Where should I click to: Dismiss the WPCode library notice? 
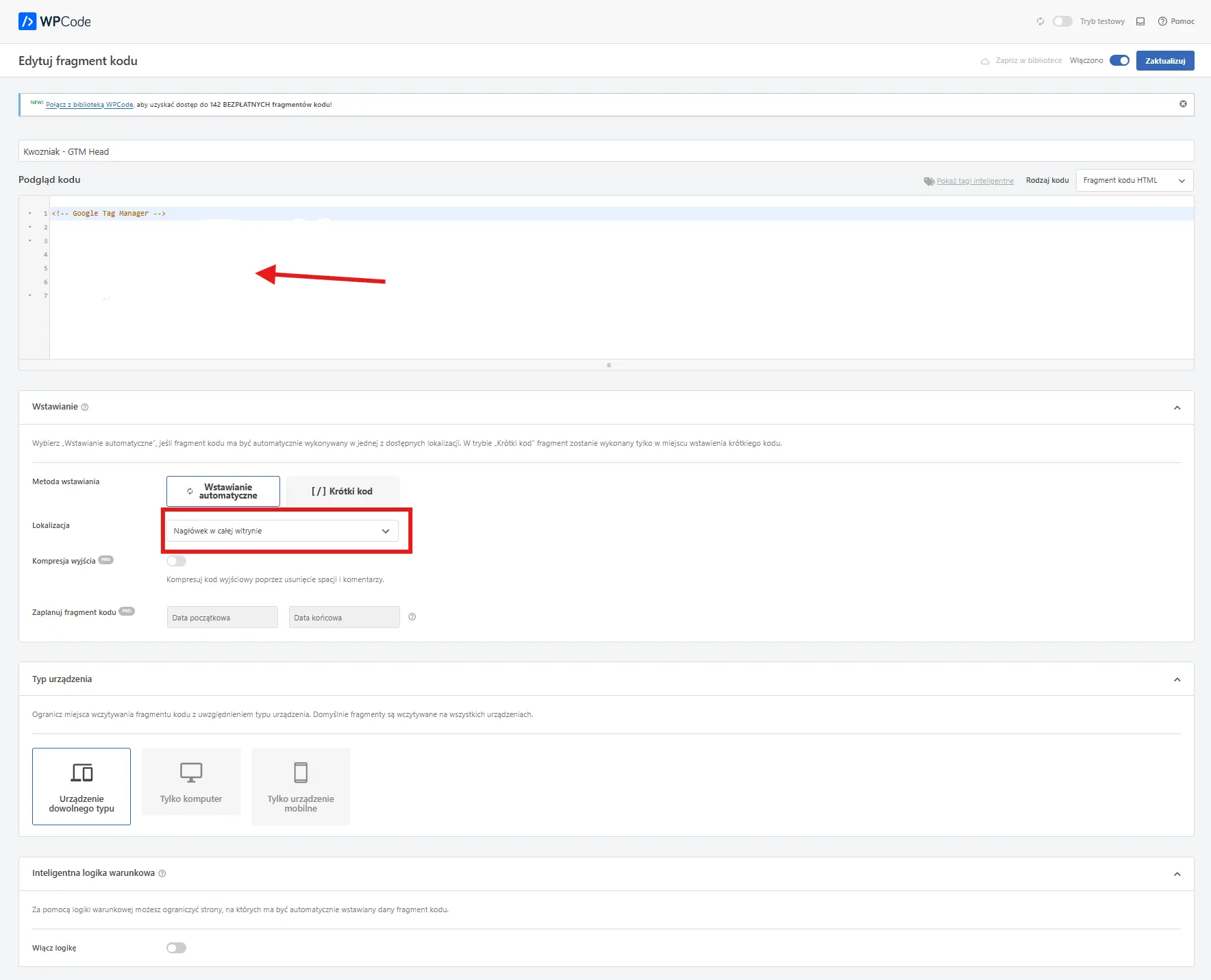(x=1182, y=104)
